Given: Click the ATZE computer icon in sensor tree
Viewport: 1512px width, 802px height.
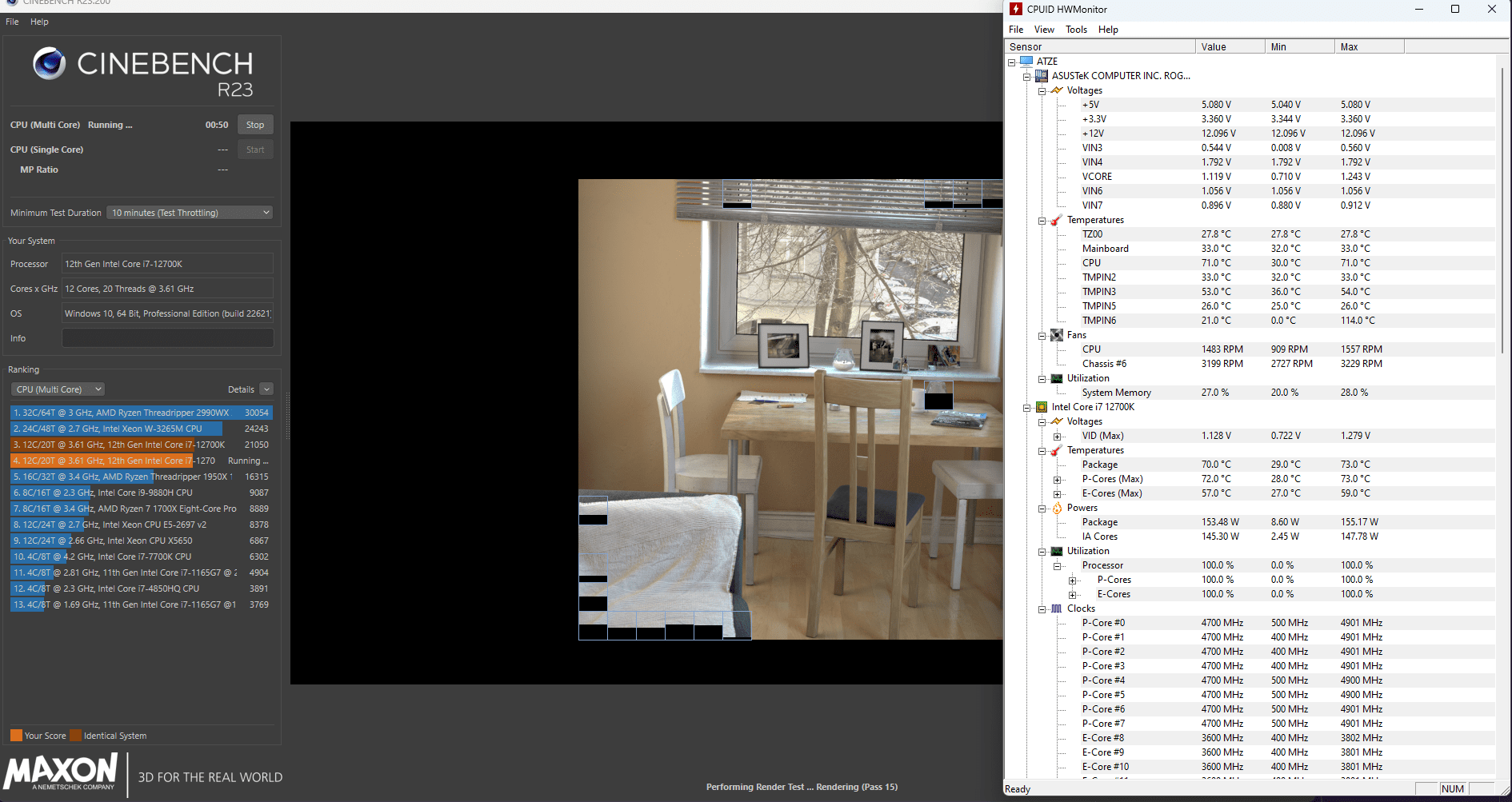Looking at the screenshot, I should click(x=1026, y=61).
